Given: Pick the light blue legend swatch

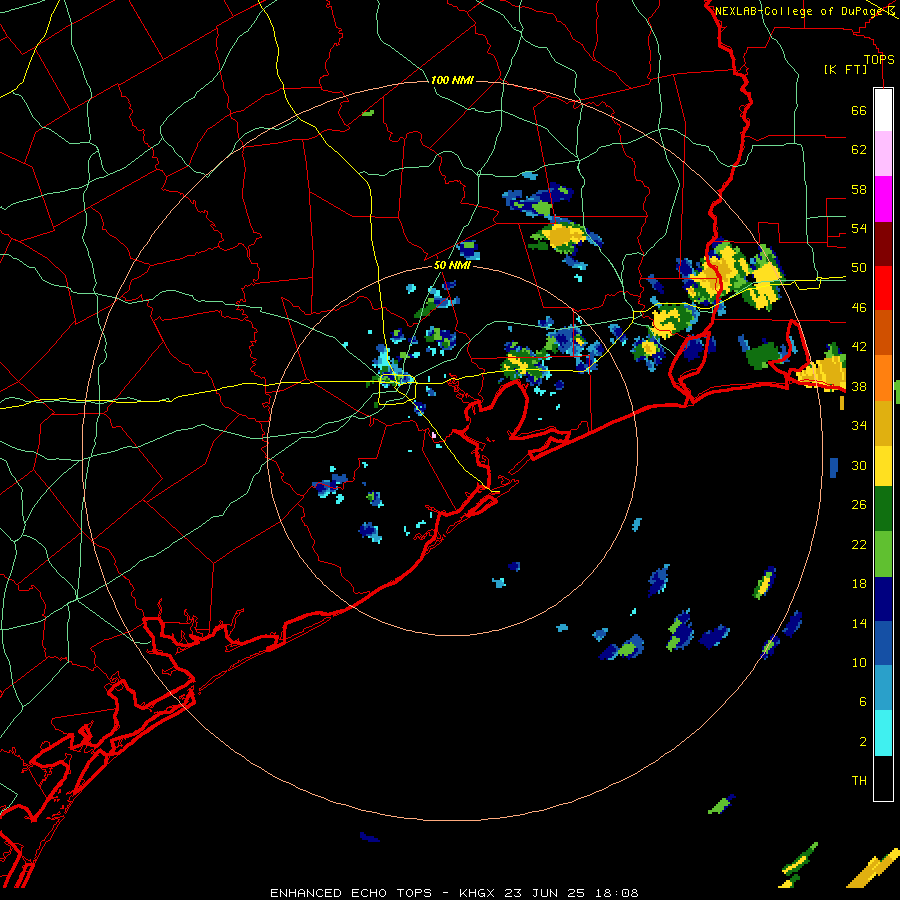Looking at the screenshot, I should click(883, 688).
